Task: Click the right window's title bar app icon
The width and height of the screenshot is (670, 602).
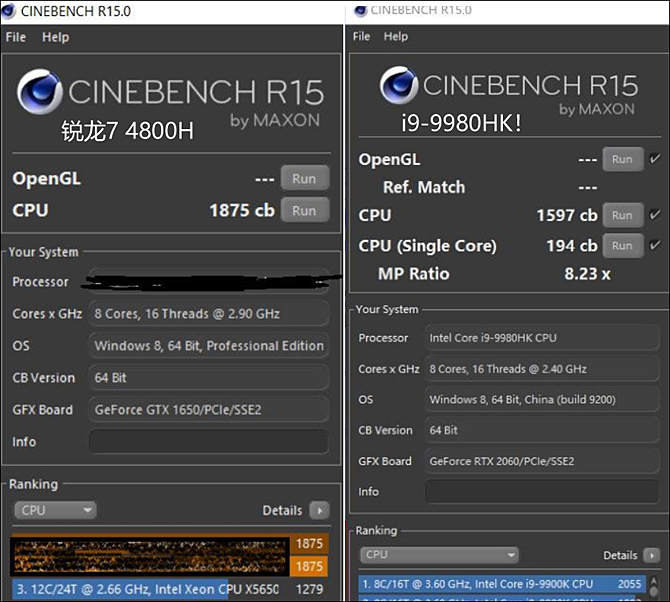Action: coord(361,10)
